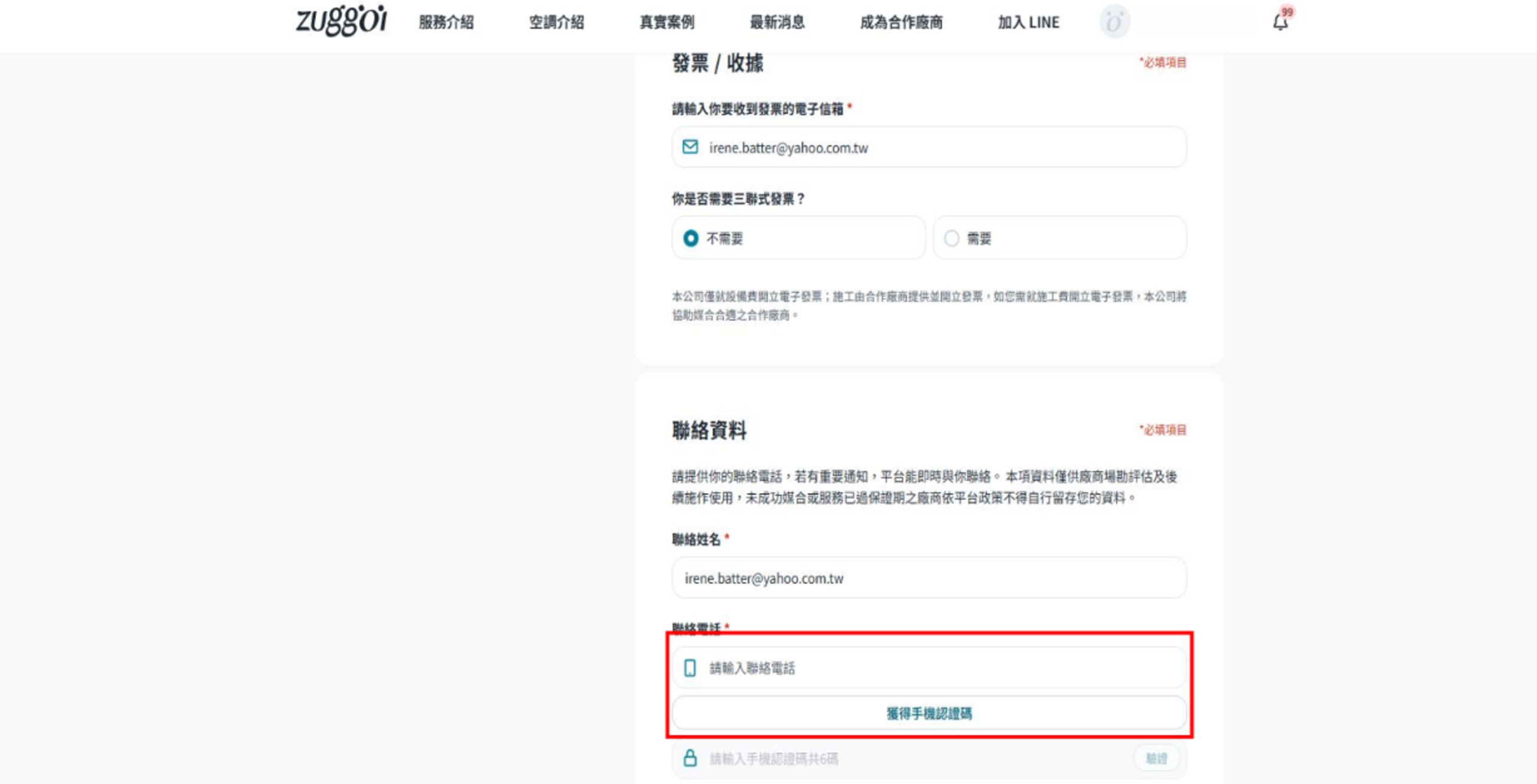Select the 需要 radio option
The image size is (1537, 784).
1060,238
